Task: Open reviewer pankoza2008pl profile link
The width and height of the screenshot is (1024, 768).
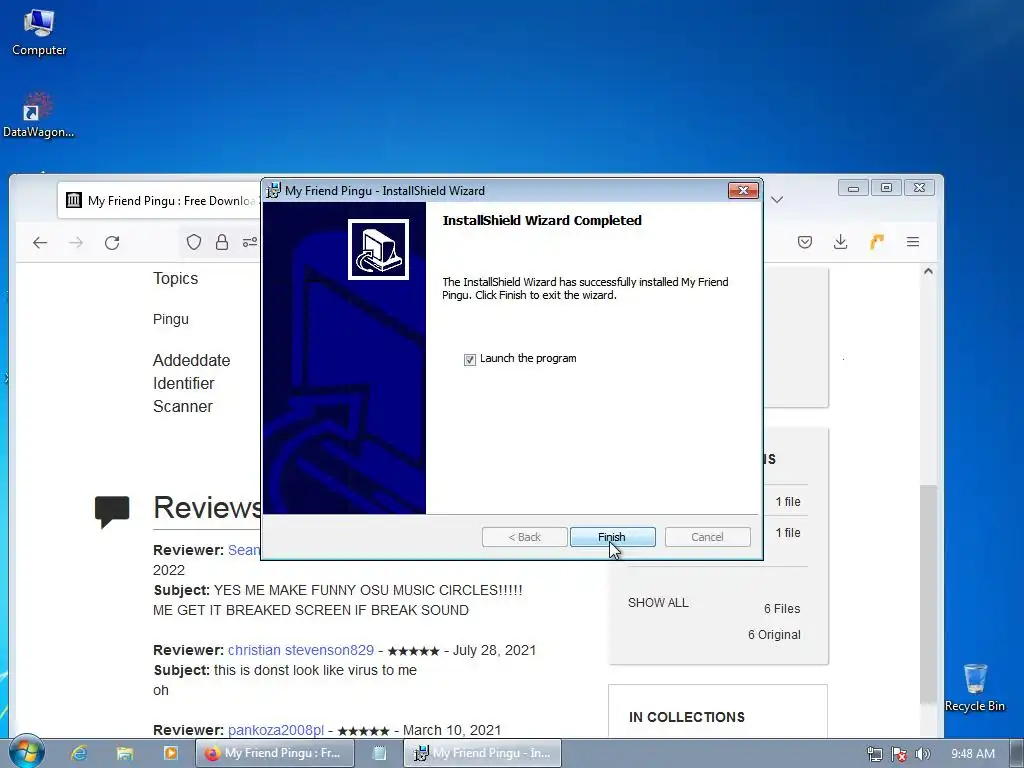Action: (x=276, y=730)
